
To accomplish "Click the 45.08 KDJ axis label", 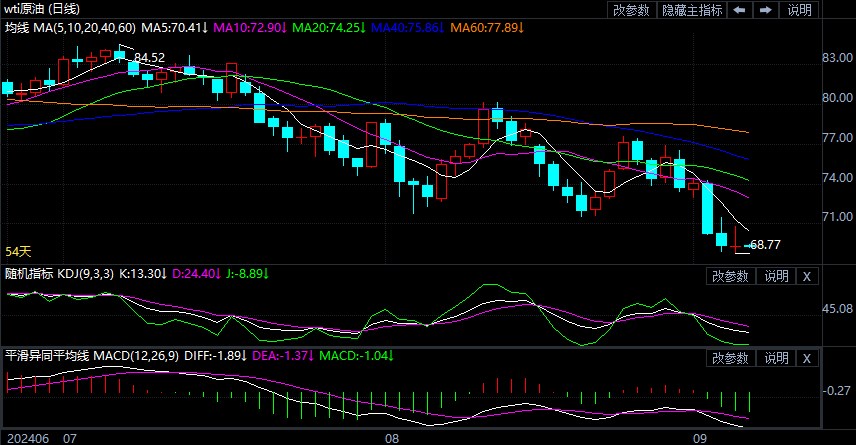I will coord(837,309).
